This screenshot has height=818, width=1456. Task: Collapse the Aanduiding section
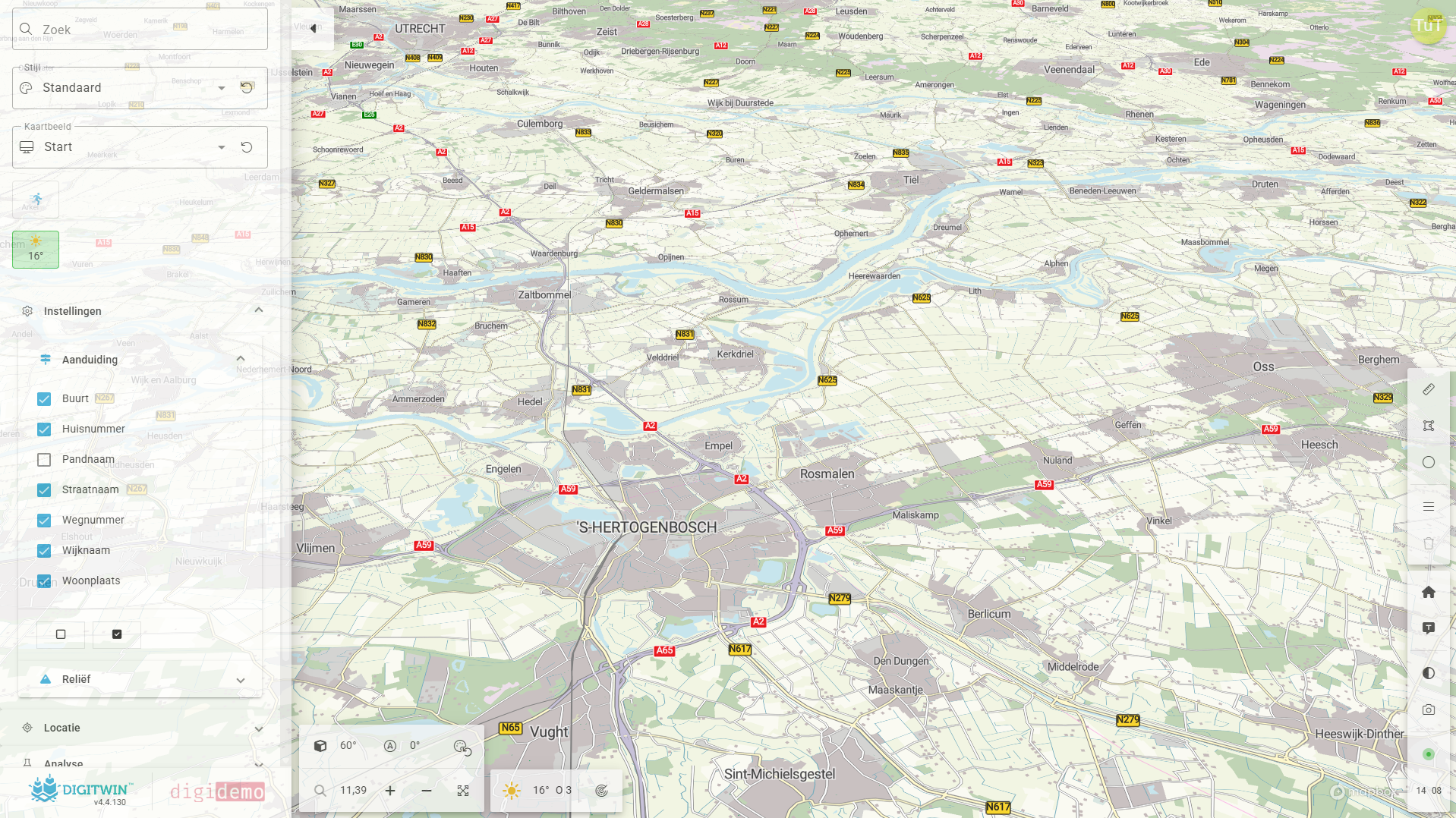(241, 358)
